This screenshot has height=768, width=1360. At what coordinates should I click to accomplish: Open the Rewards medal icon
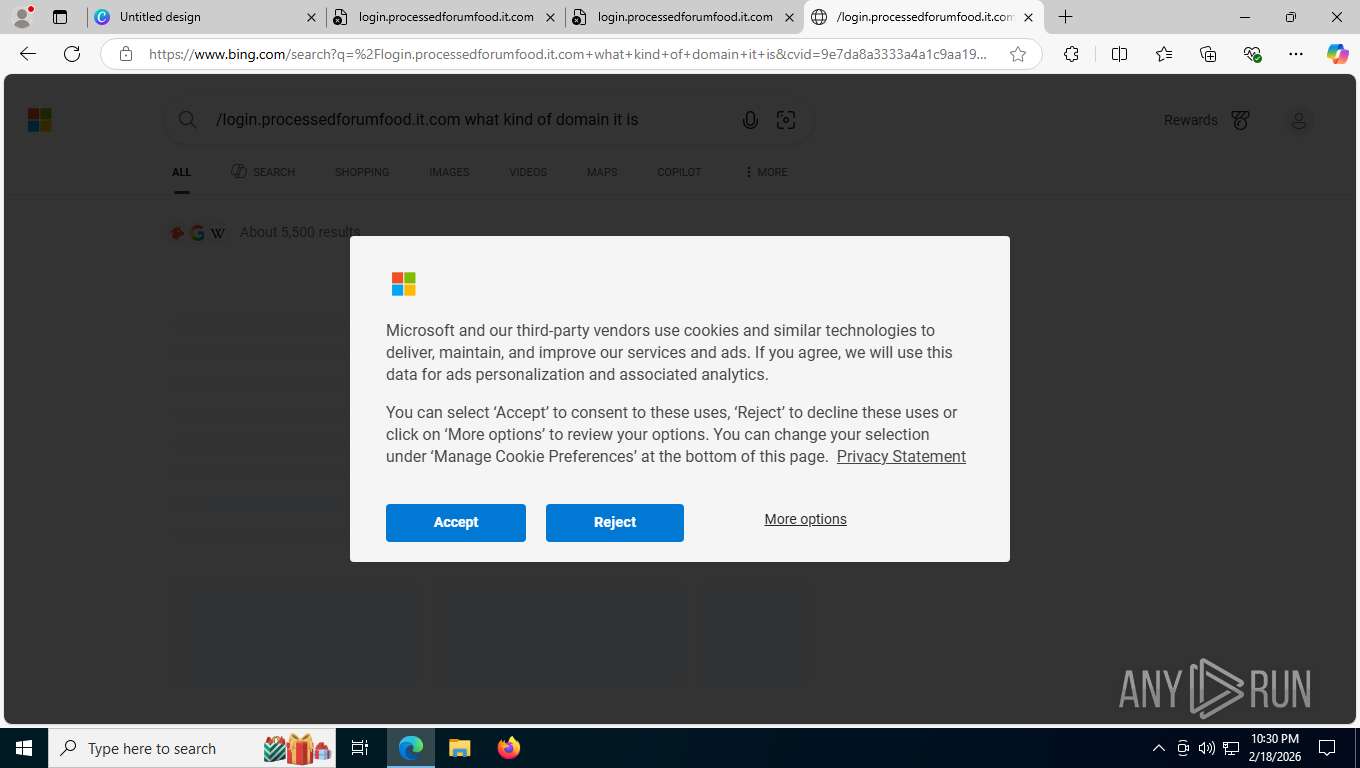coord(1241,120)
